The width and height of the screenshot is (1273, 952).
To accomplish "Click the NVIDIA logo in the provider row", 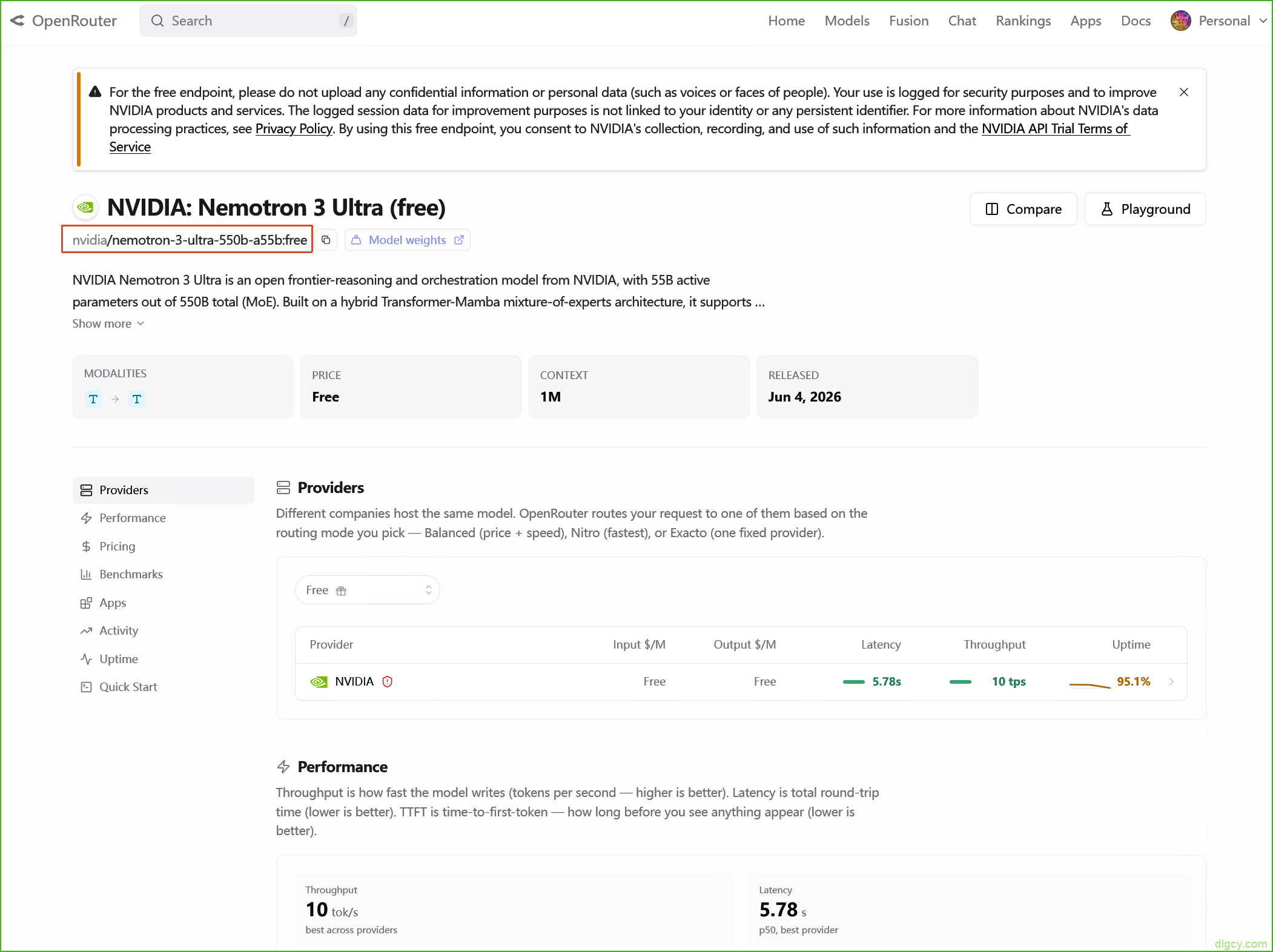I will coord(319,682).
